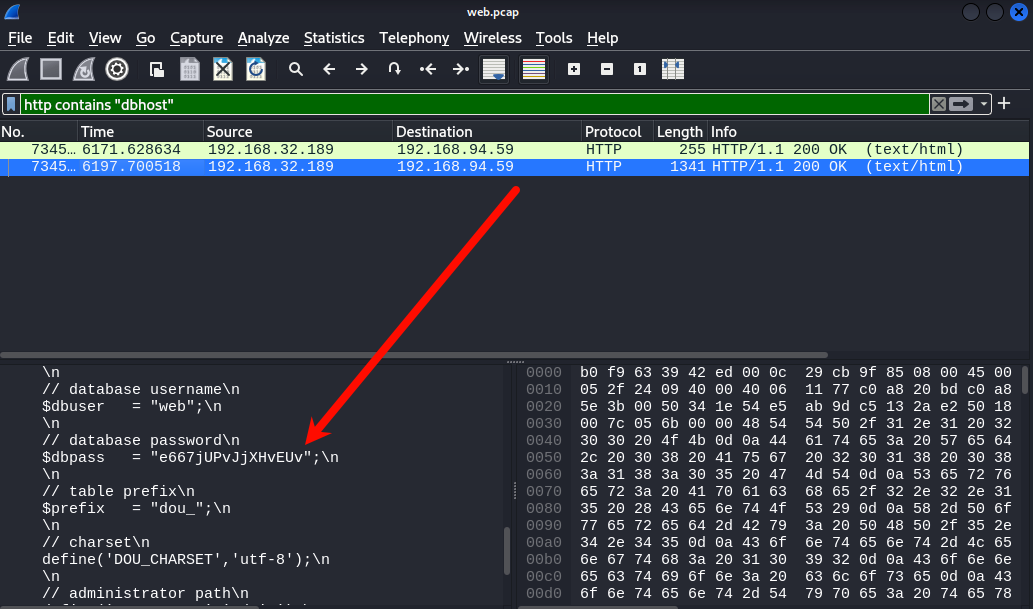Expand the recent filter history dropdown

[985, 104]
